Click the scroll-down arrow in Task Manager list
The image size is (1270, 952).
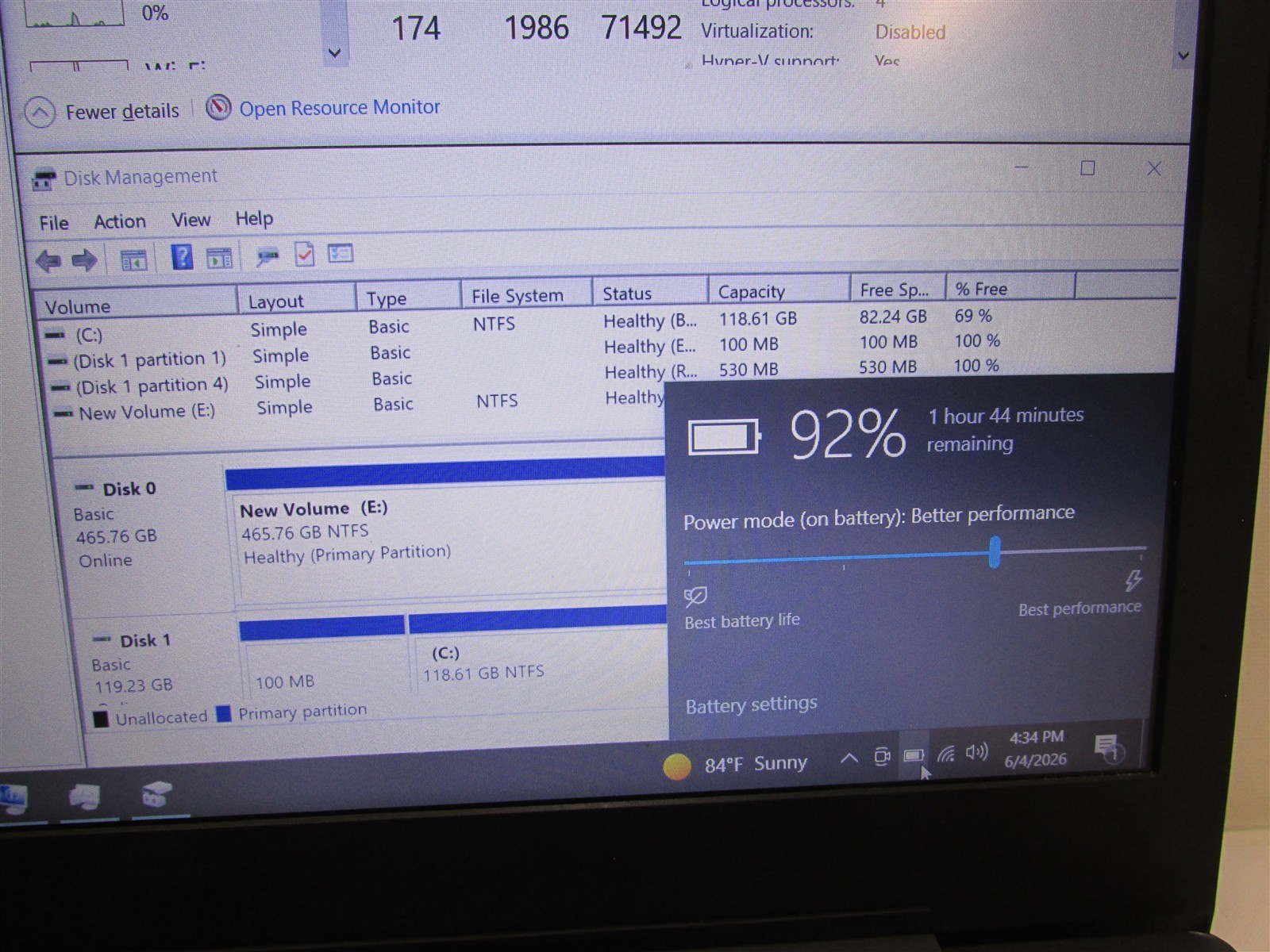pos(335,53)
